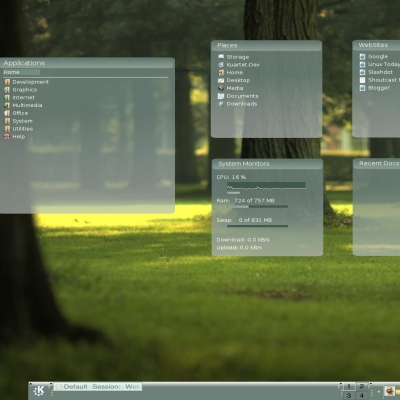This screenshot has width=400, height=400.
Task: Open Home folder in the Places panel
Action: (x=230, y=72)
